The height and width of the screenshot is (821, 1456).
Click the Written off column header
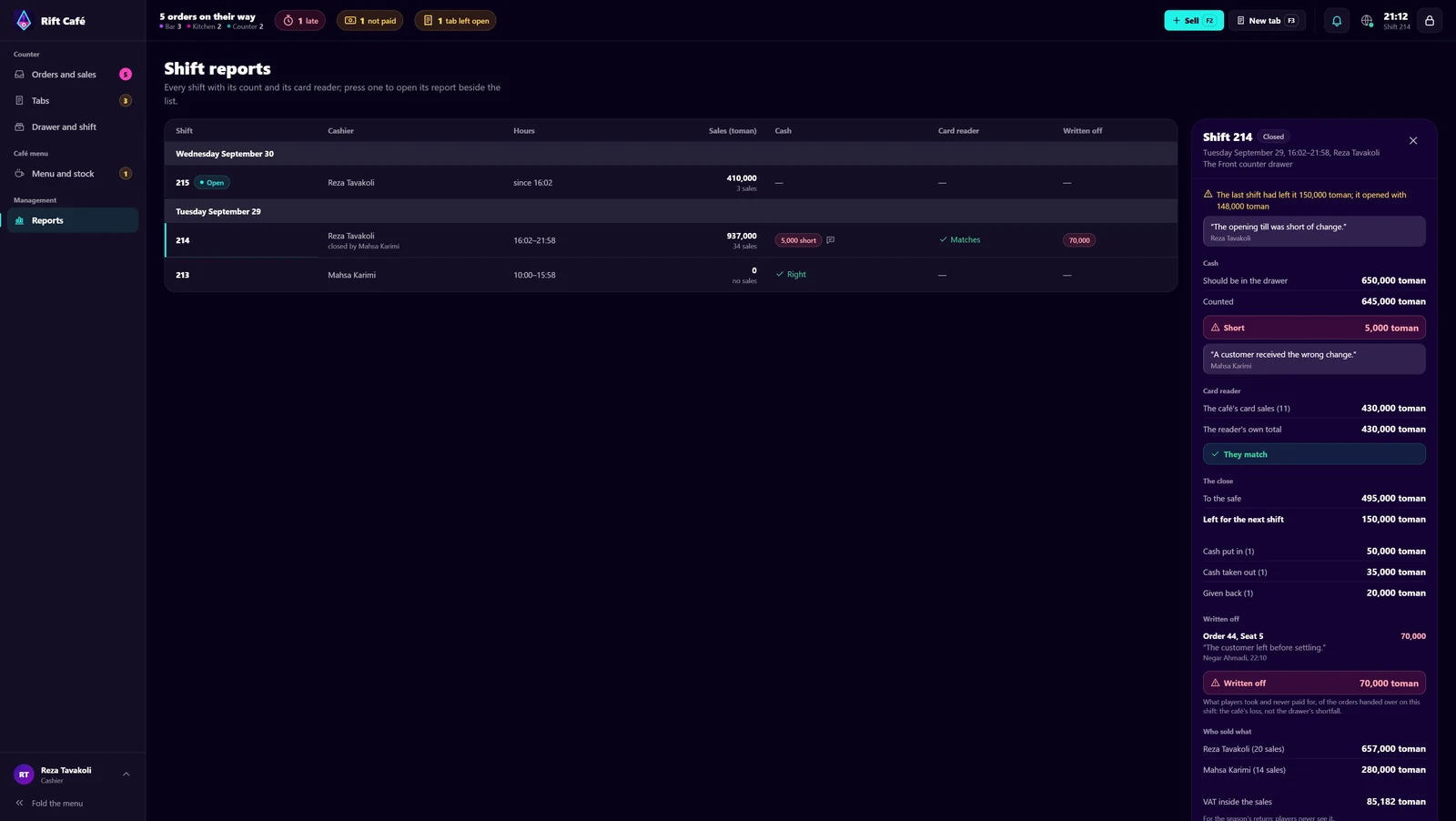(1082, 131)
